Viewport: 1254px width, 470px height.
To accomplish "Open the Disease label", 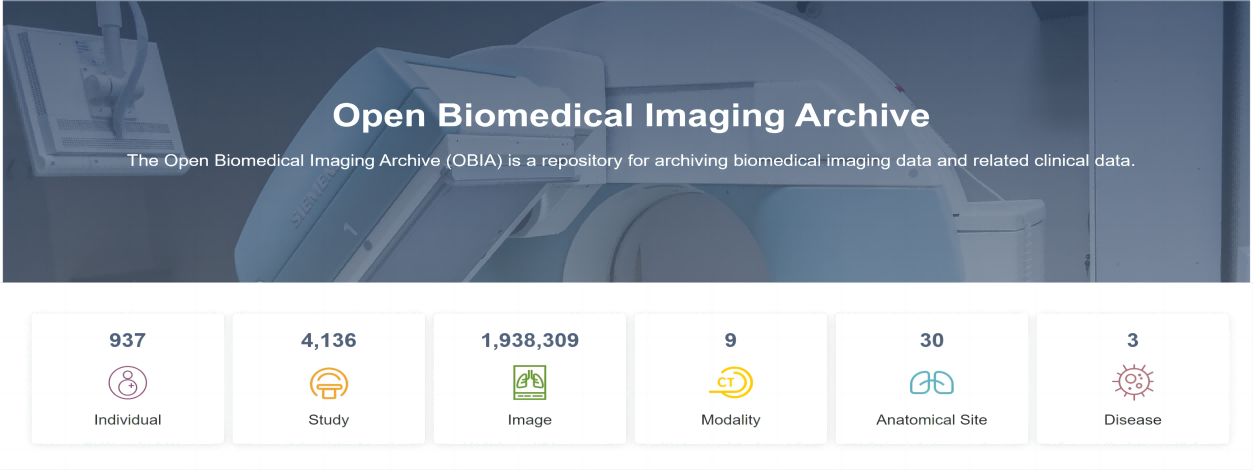I will (x=1133, y=420).
